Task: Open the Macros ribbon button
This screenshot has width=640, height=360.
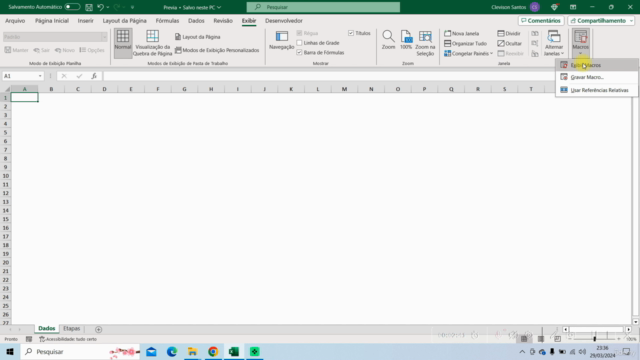Action: click(x=580, y=43)
